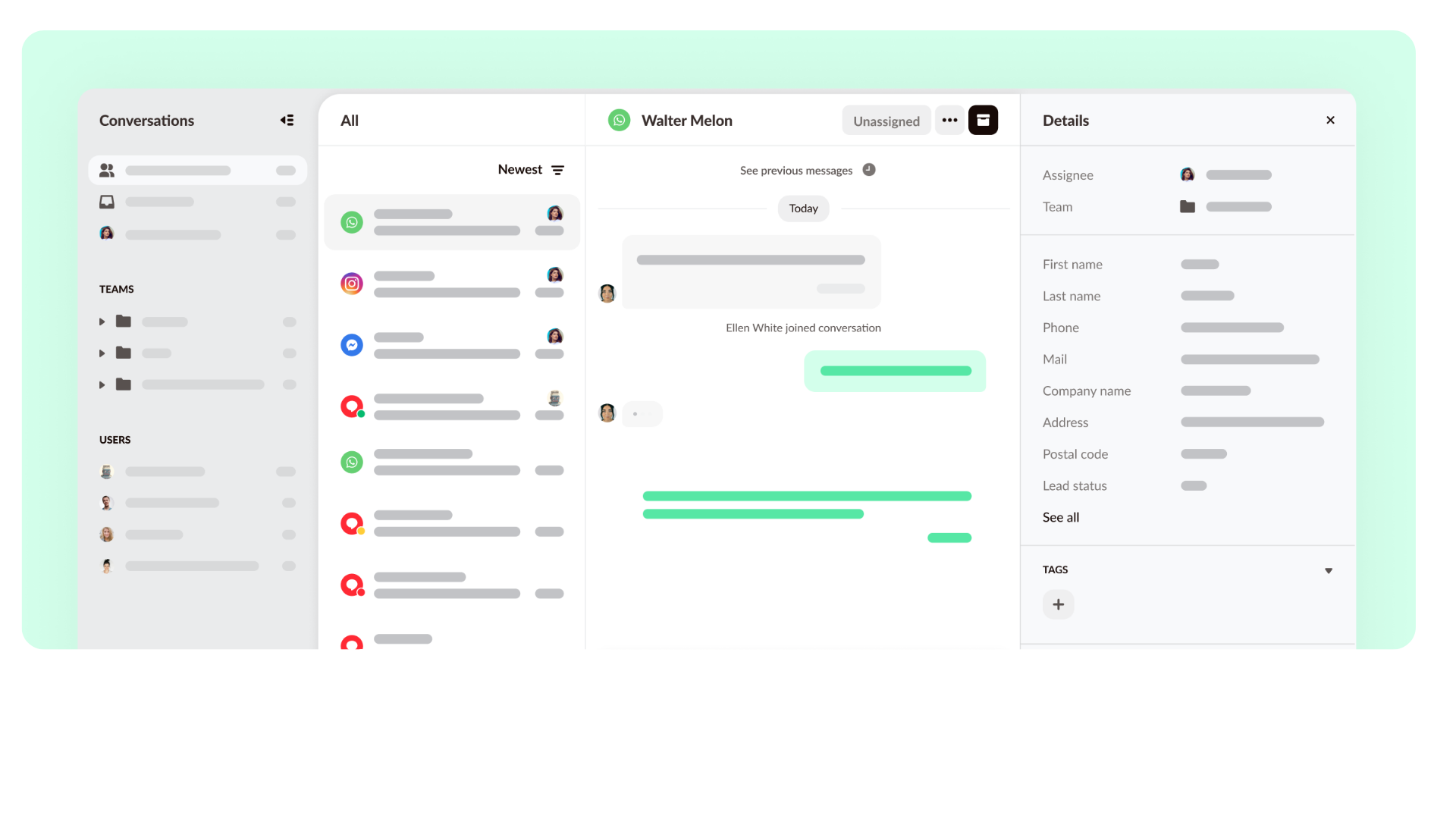Click the Messenger channel icon in conversation list
Screen dimensions: 1456x819
coord(353,343)
